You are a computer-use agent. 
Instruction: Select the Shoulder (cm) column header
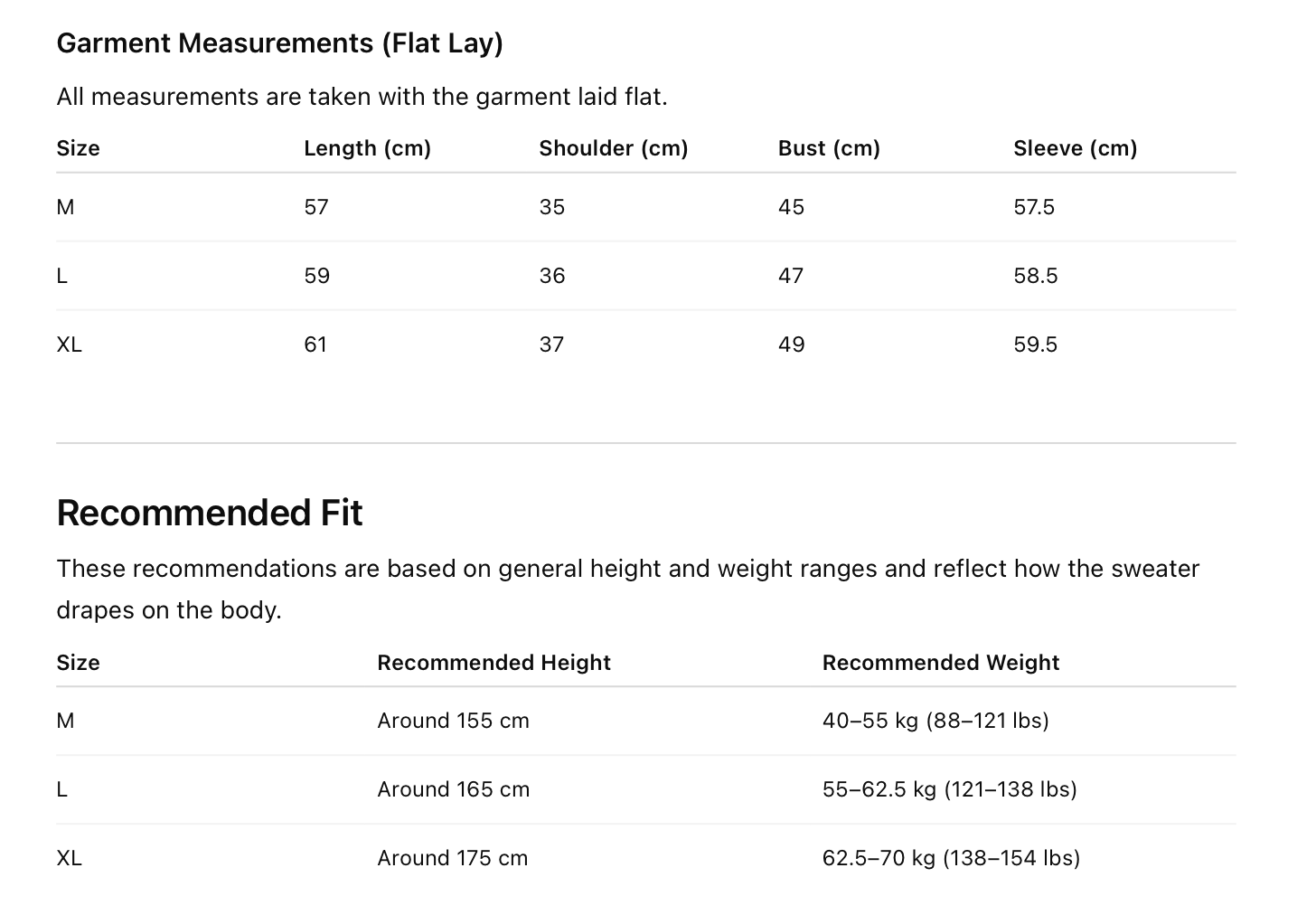(613, 148)
